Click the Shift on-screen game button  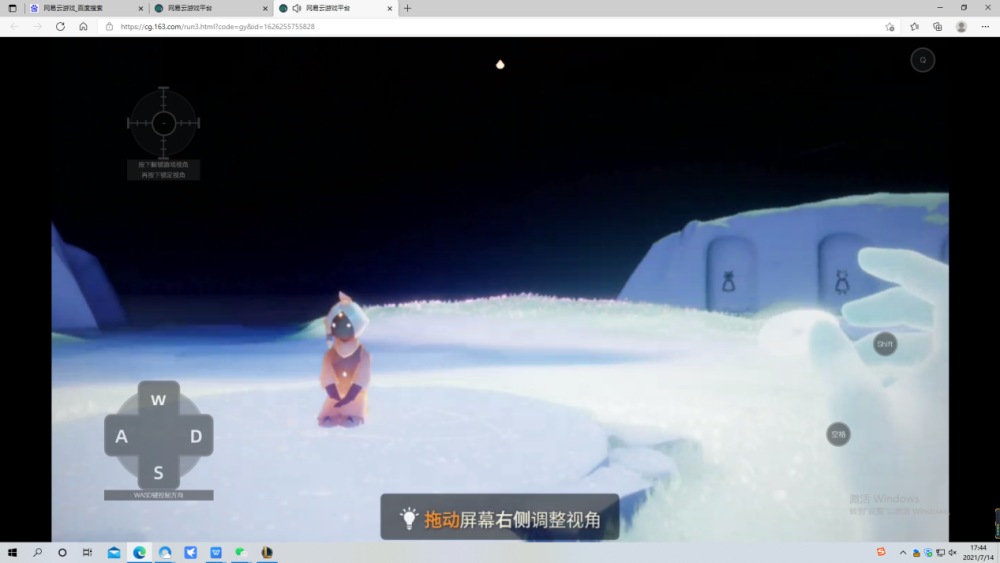[x=885, y=344]
